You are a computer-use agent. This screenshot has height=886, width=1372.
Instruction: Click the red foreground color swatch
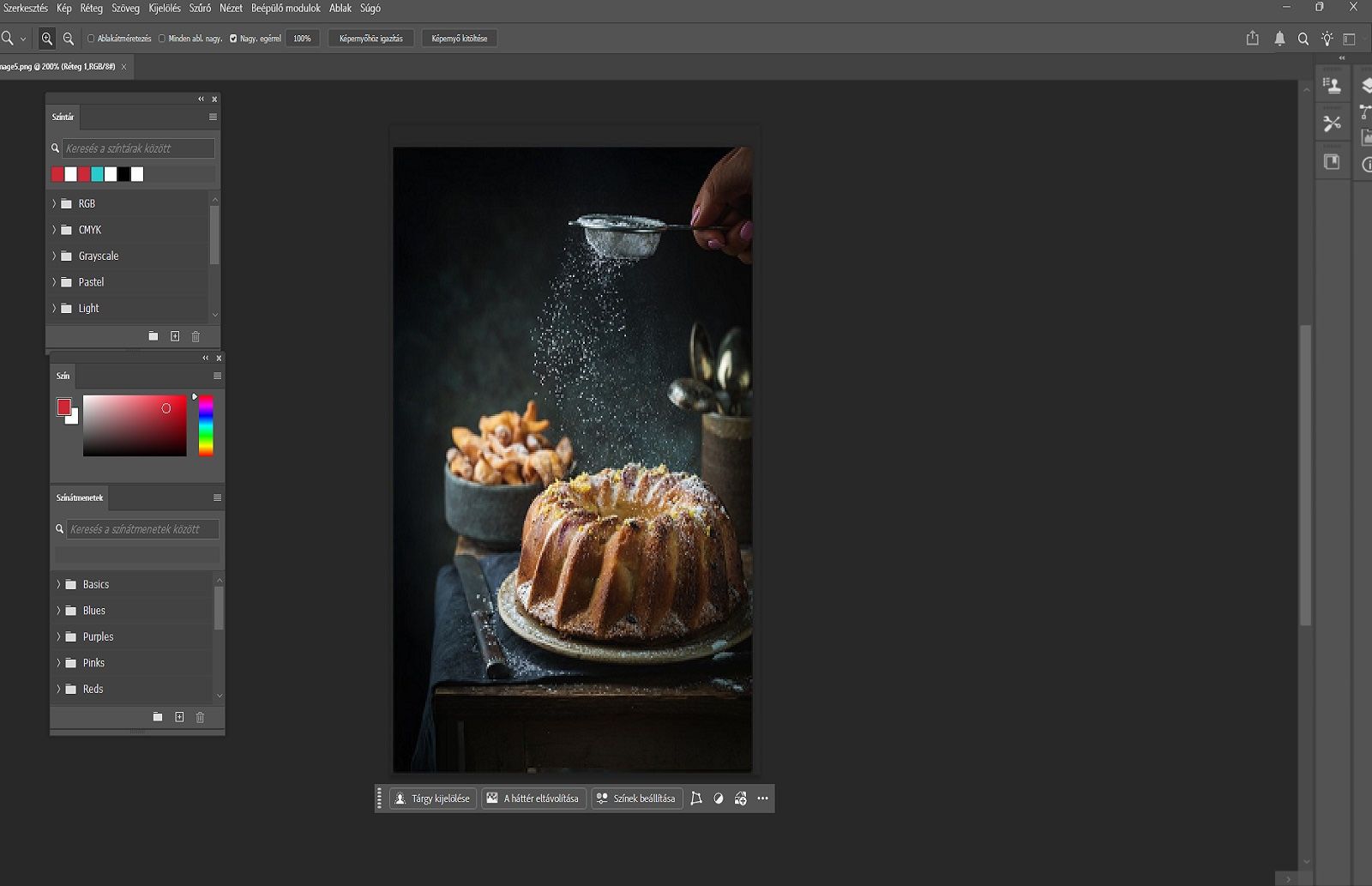[x=63, y=407]
